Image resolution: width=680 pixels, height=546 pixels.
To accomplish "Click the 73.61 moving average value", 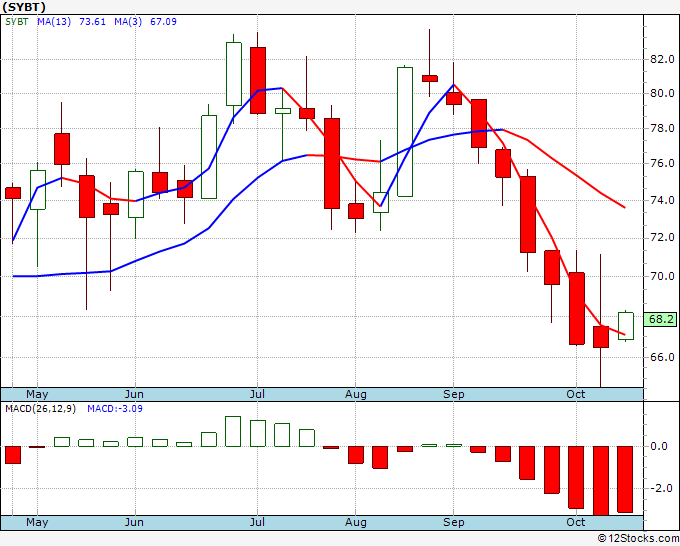I will [x=92, y=22].
